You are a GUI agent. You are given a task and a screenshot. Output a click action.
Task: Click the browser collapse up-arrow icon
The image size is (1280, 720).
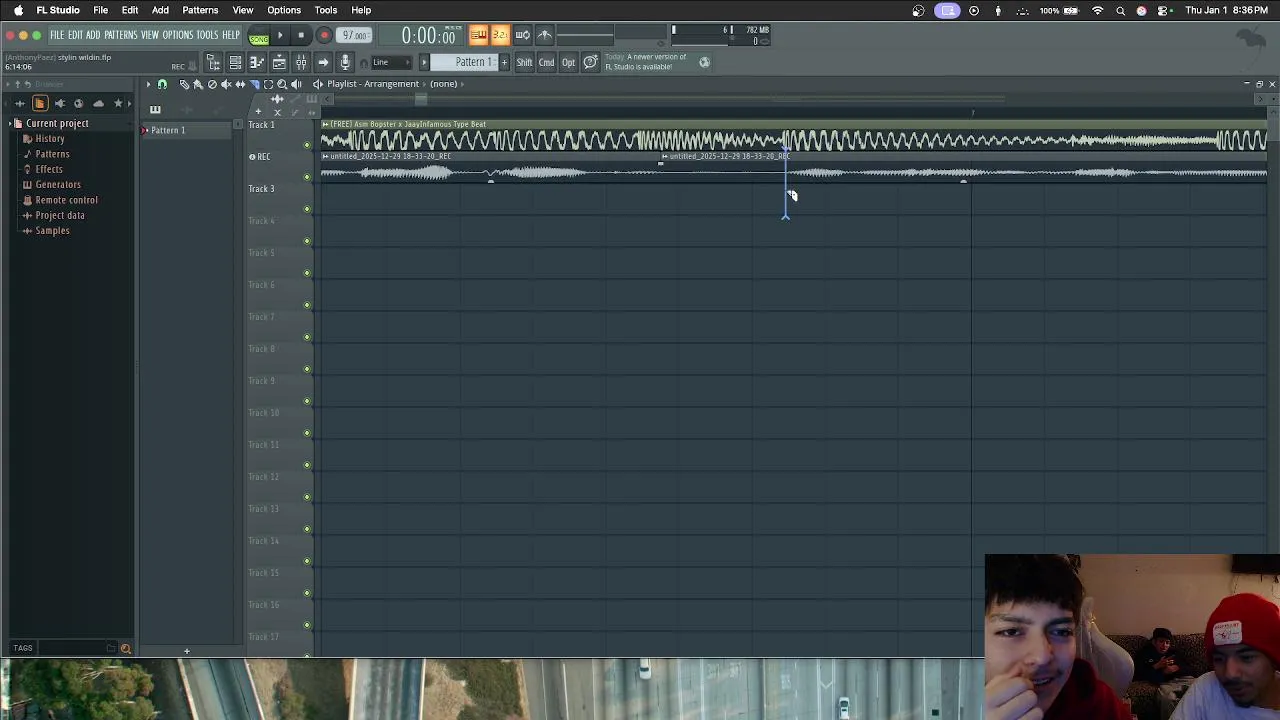[x=17, y=84]
